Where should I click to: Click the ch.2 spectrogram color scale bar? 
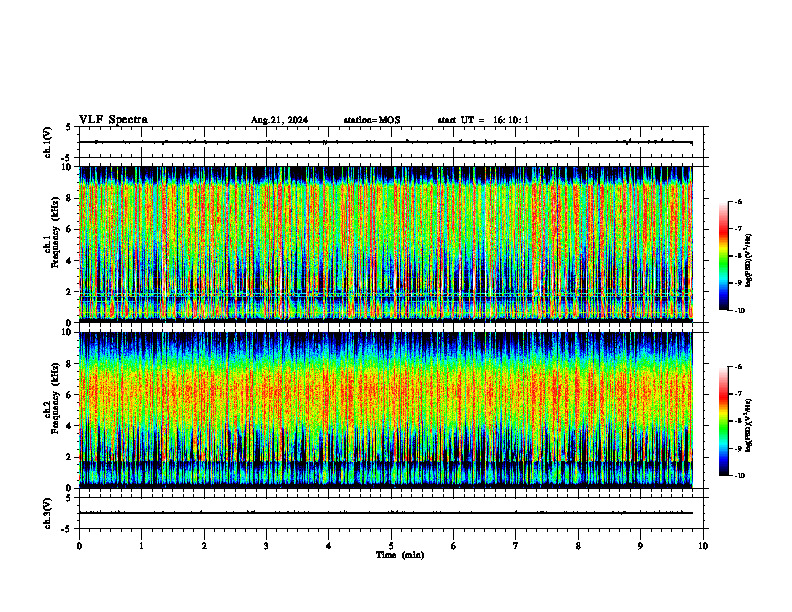pyautogui.click(x=723, y=421)
